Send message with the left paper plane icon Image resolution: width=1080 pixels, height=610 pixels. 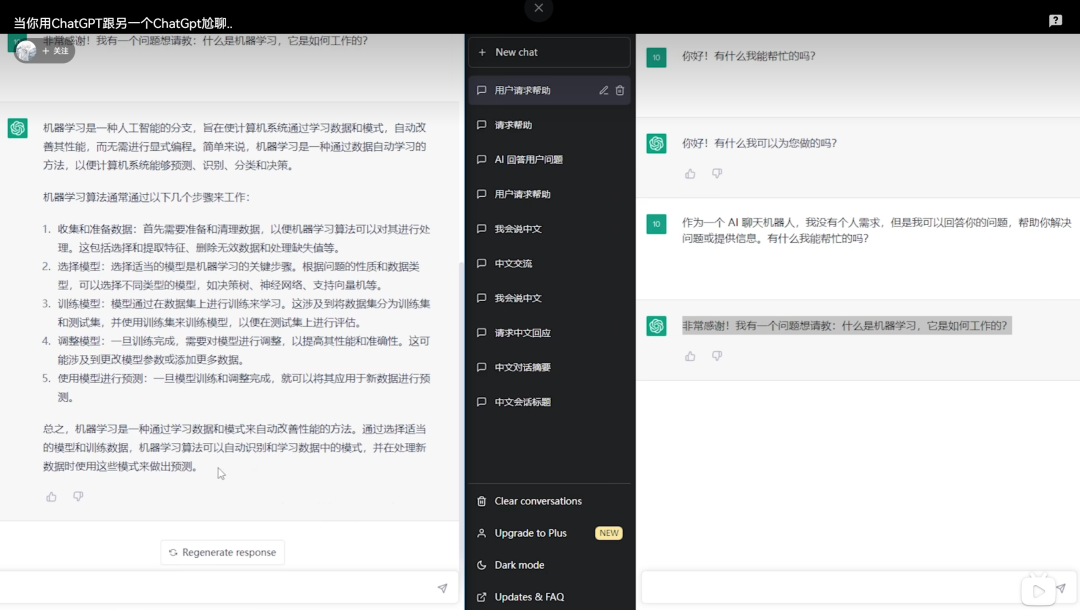click(442, 588)
